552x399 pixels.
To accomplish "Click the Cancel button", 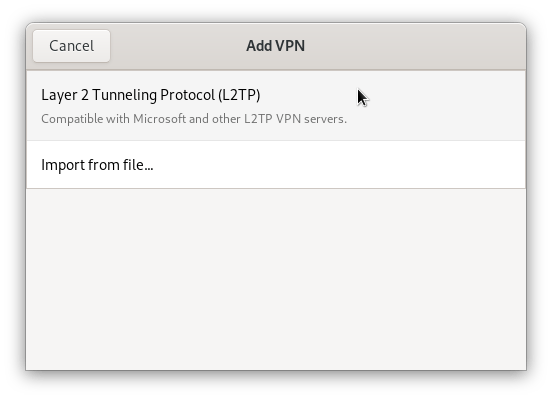I will coord(71,46).
